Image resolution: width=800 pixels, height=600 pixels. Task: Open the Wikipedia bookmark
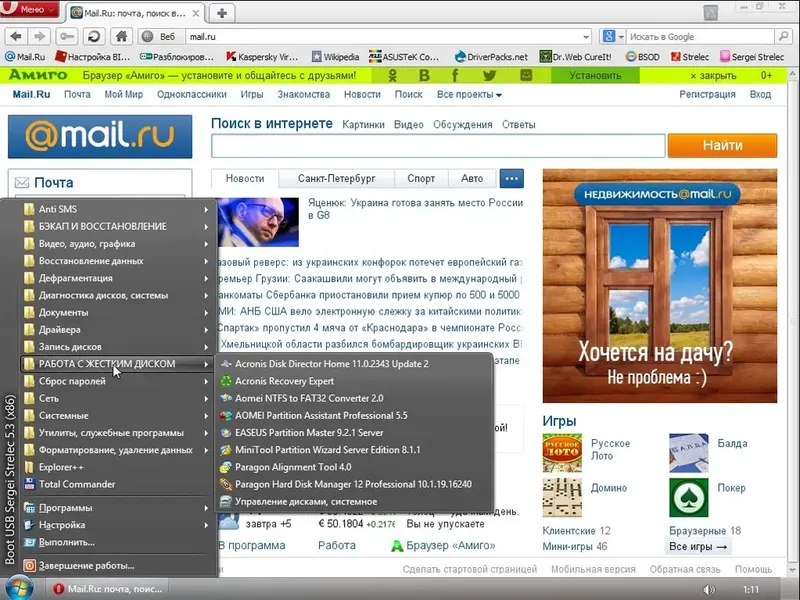coord(336,57)
